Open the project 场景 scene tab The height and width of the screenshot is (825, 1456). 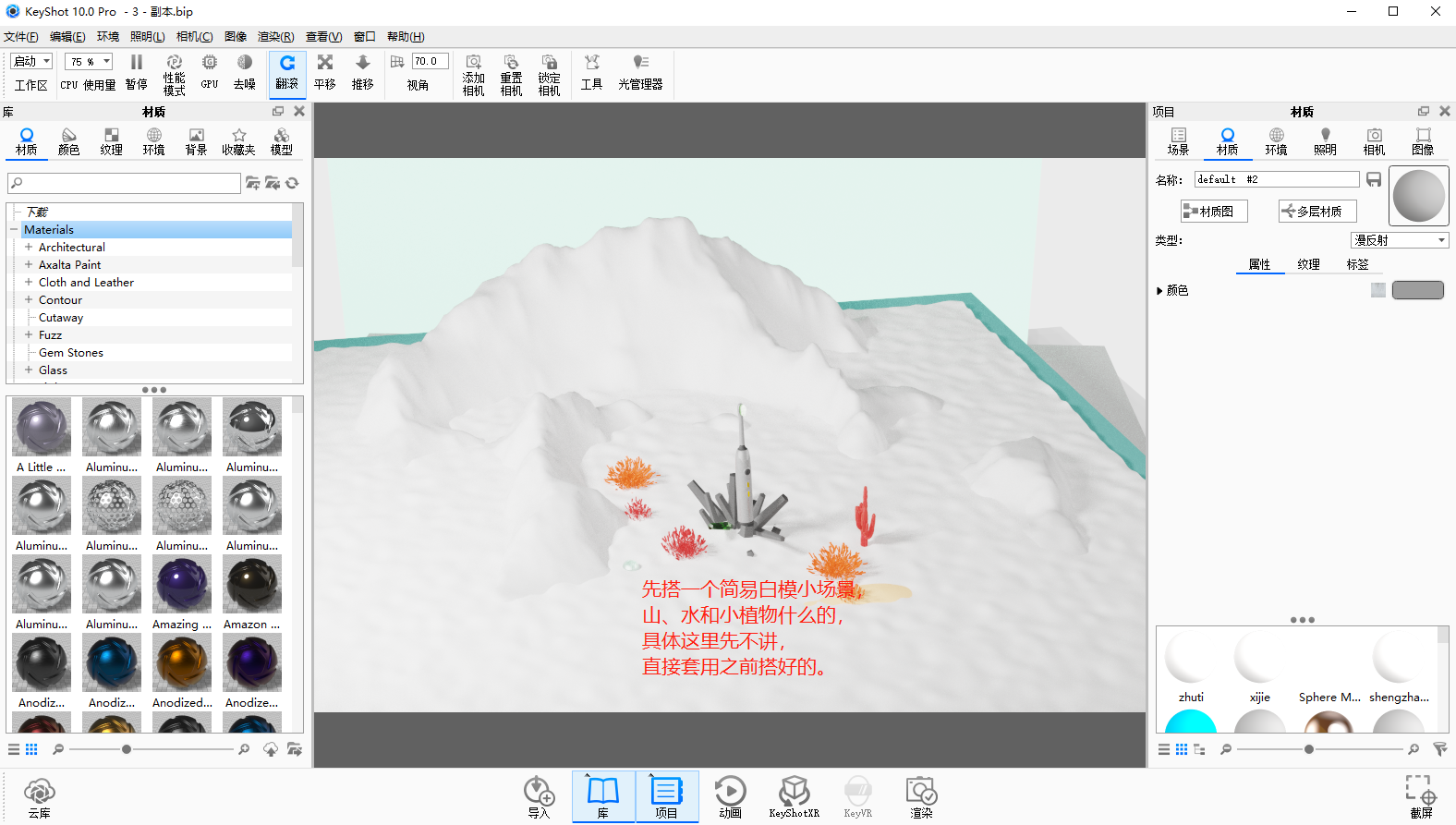point(1178,142)
